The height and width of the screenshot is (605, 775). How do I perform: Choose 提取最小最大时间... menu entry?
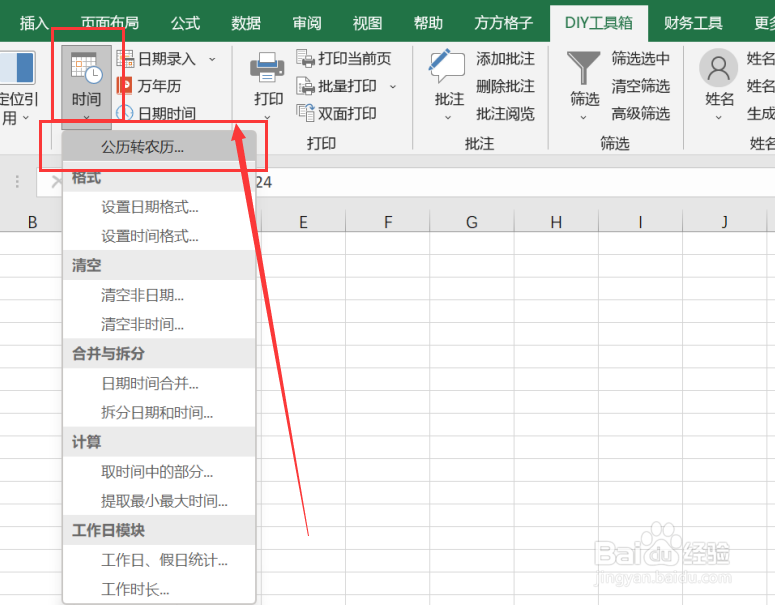click(x=159, y=501)
